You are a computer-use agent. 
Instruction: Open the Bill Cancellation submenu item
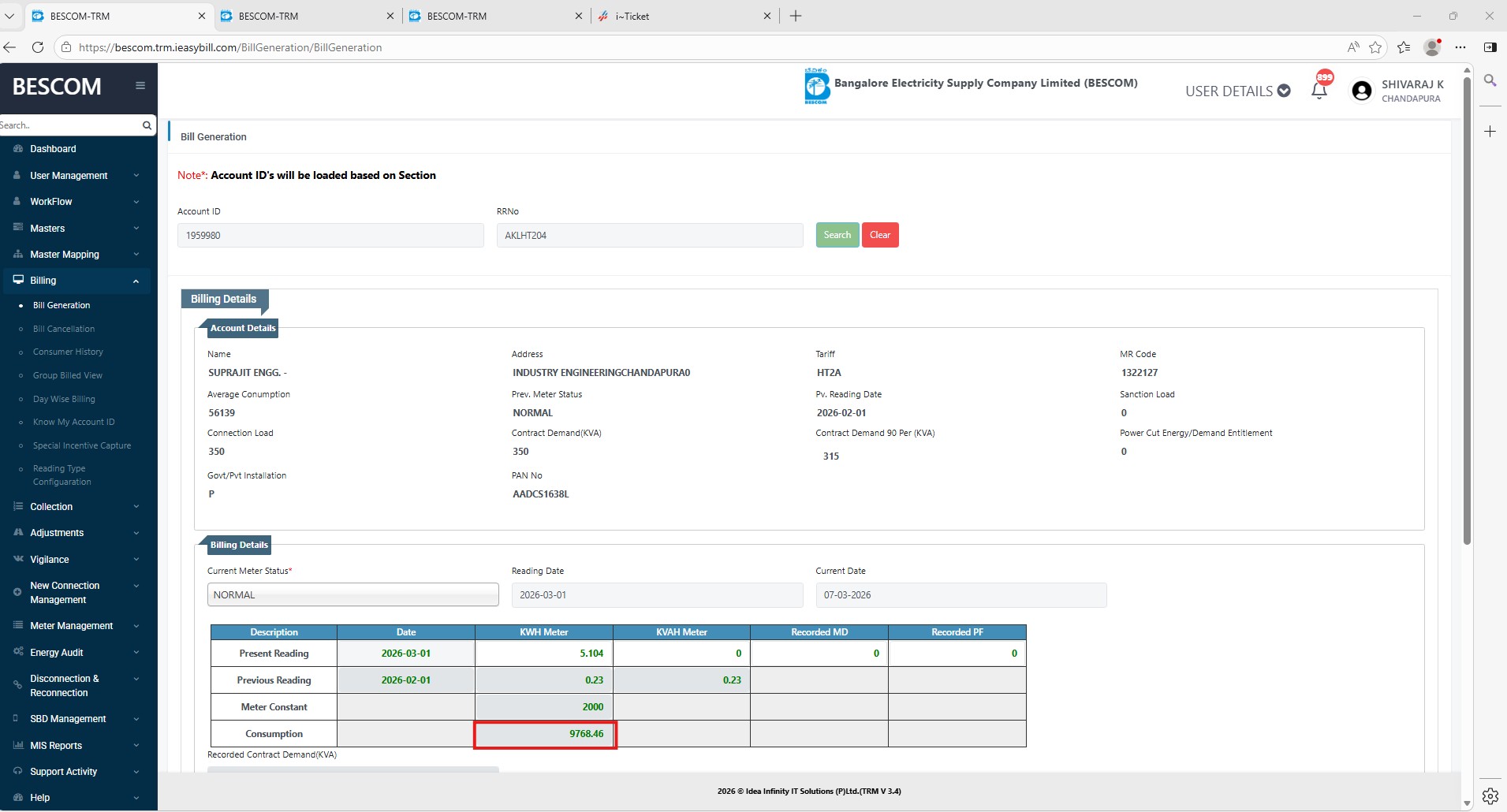[64, 329]
